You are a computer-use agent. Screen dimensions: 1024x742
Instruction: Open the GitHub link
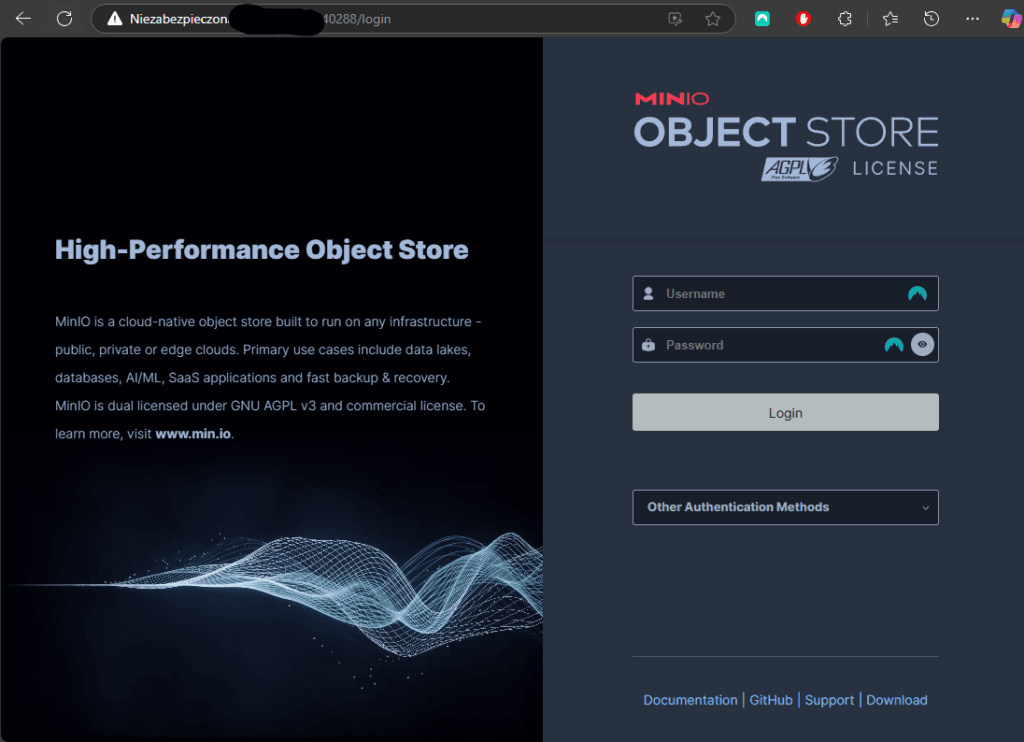coord(771,700)
